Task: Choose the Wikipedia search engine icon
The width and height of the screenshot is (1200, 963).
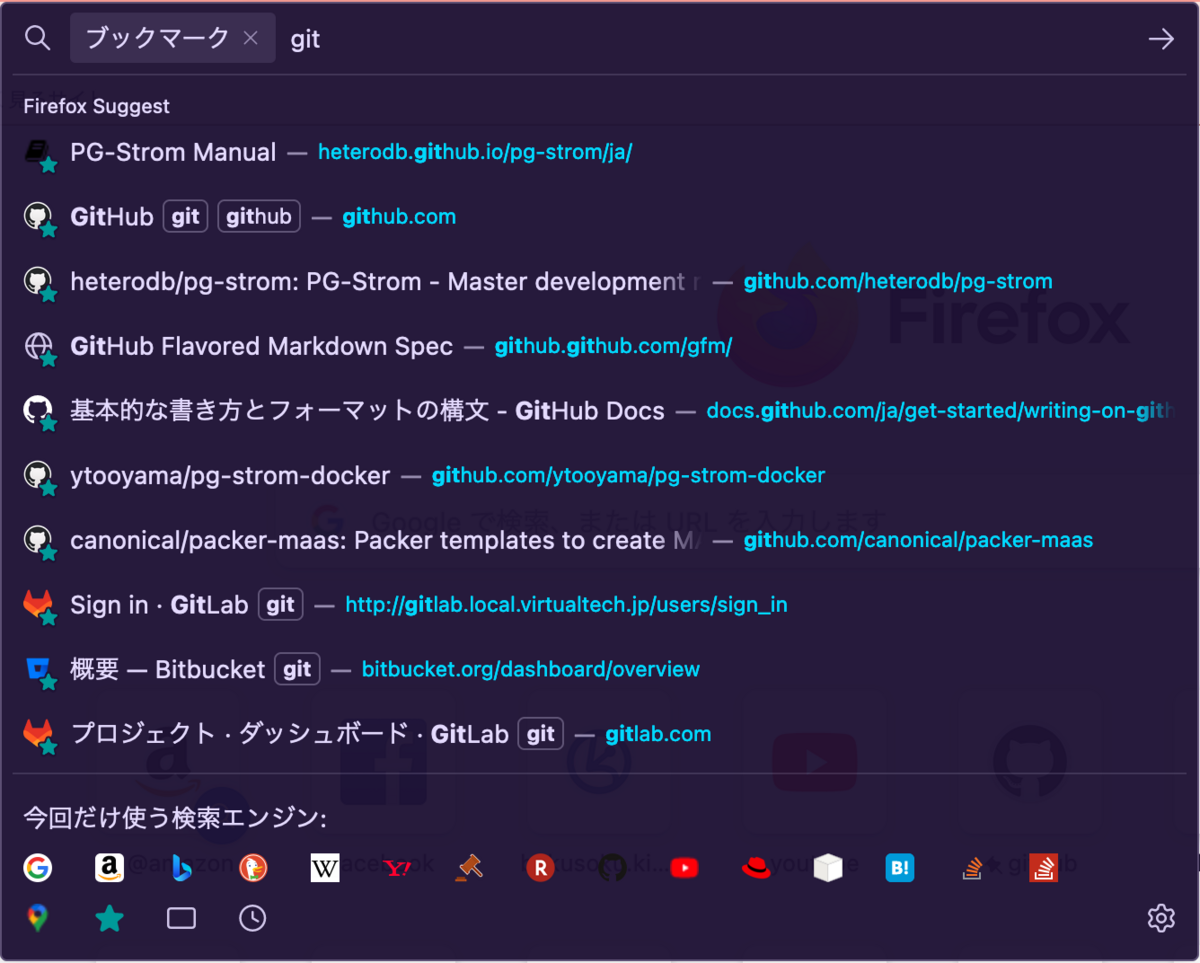Action: coord(325,867)
